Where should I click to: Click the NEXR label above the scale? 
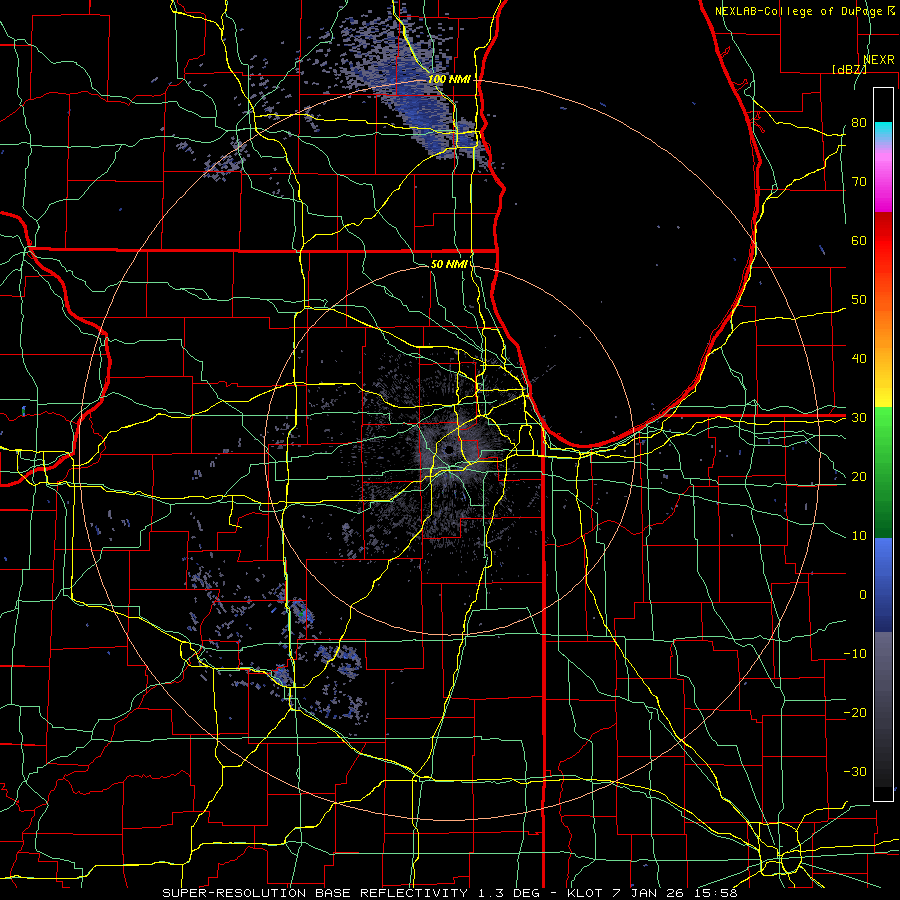[x=878, y=60]
